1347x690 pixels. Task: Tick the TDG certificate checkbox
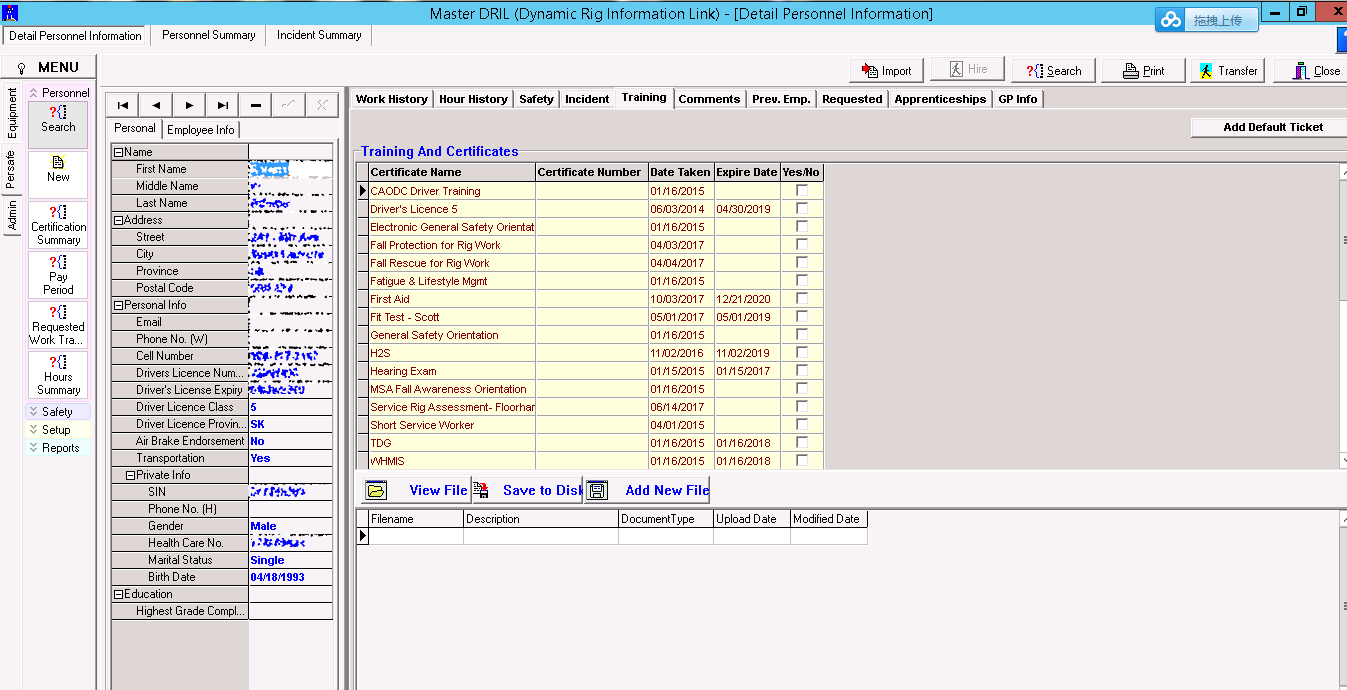[801, 442]
